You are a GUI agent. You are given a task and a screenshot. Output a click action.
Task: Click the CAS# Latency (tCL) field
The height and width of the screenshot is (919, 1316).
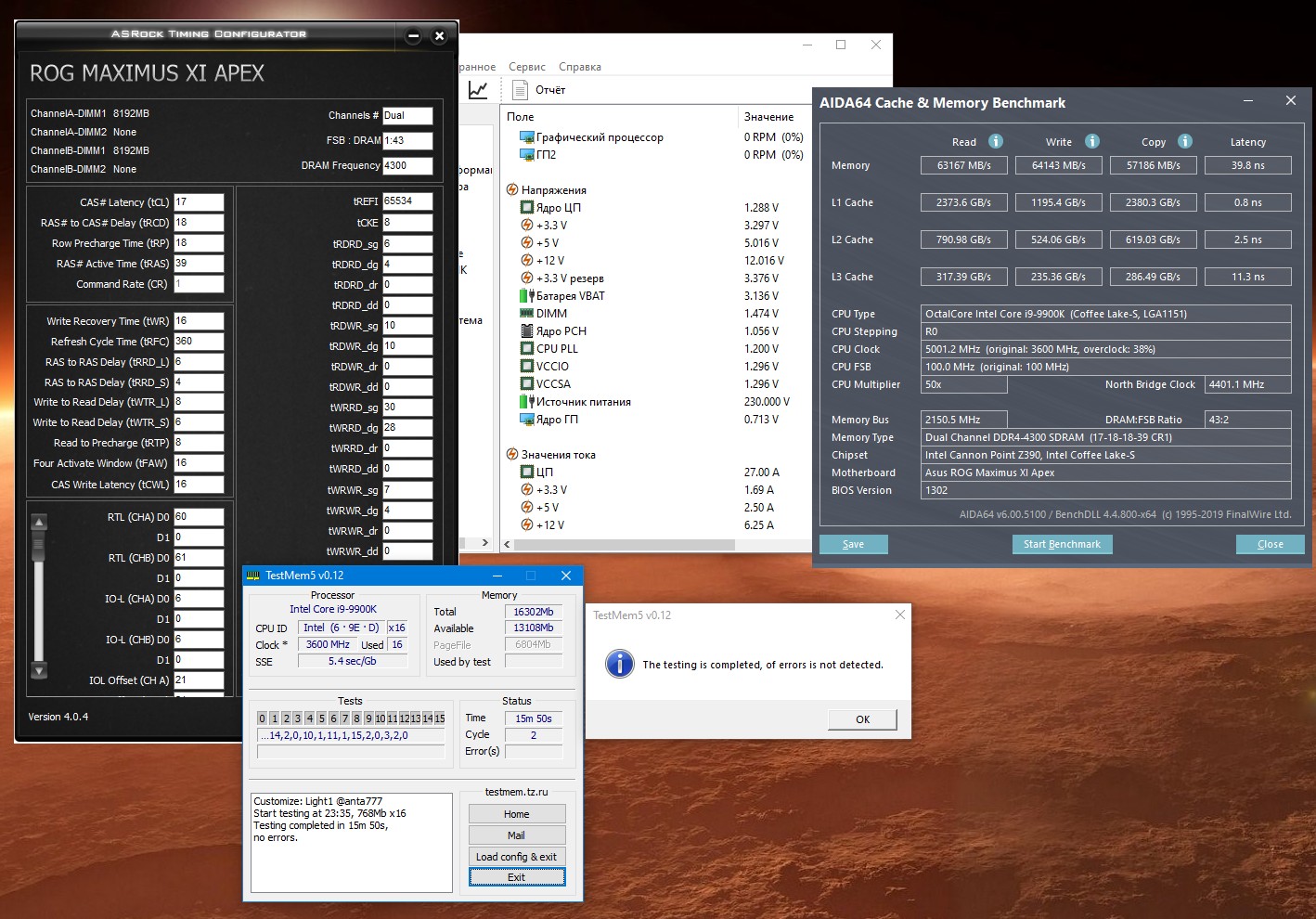[199, 202]
